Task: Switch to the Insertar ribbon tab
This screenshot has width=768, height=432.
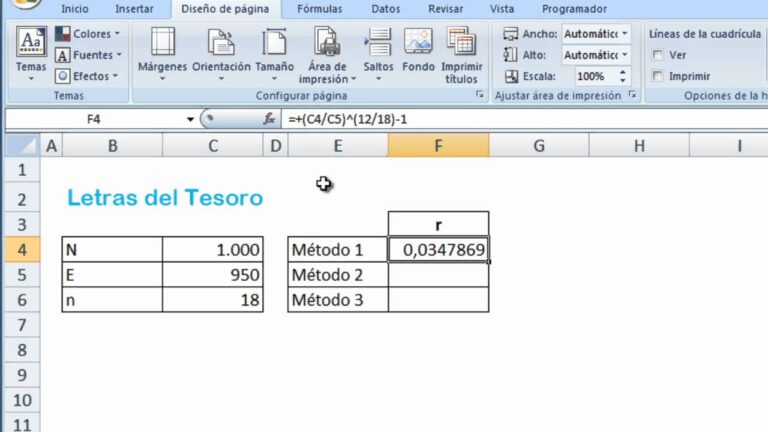Action: tap(134, 9)
